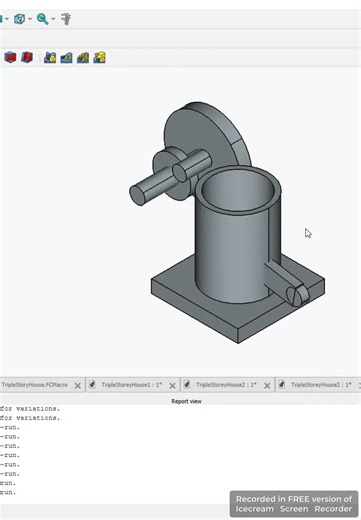Click the third blue-and-yellow shape tool icon
This screenshot has height=520, width=361.
pyautogui.click(x=83, y=57)
